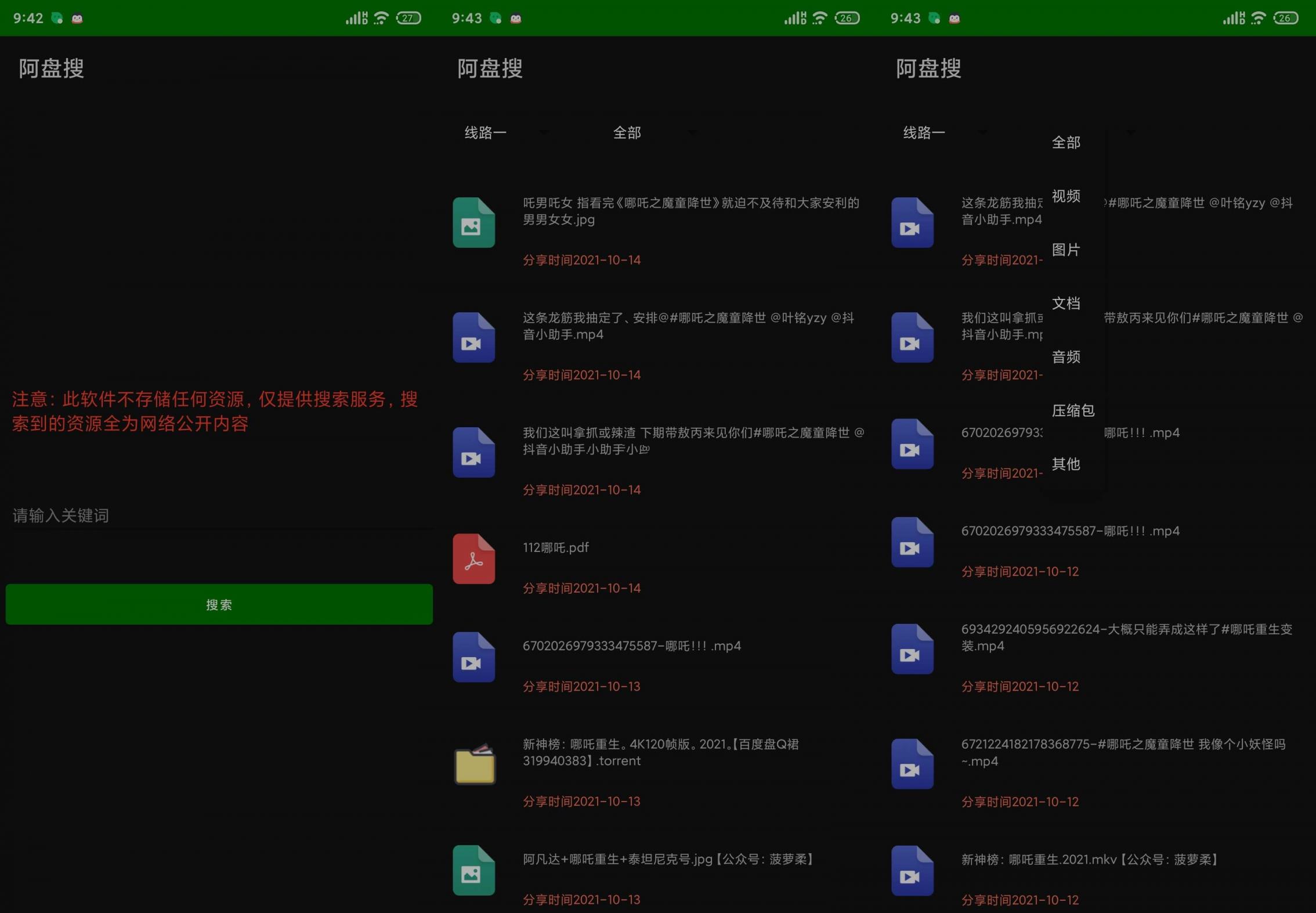Select the video icon for 6721224182178368775 mp4
1316x913 pixels.
pos(912,764)
